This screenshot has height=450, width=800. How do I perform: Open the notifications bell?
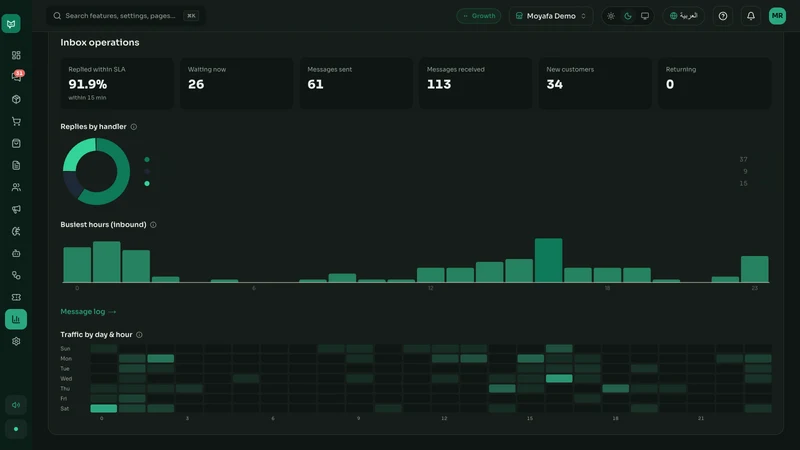[x=751, y=16]
